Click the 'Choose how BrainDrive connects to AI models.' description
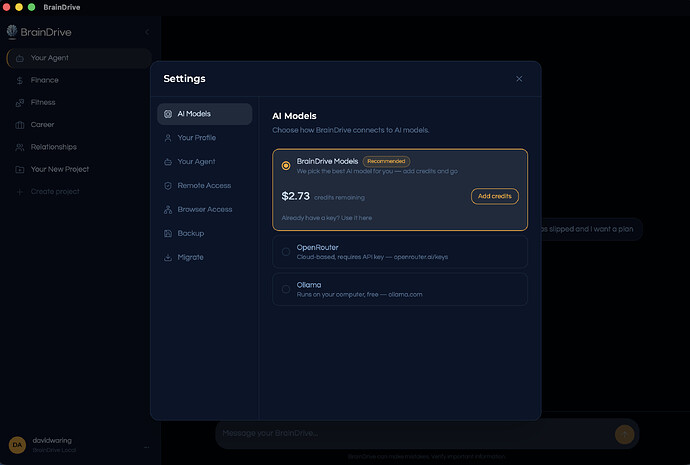The height and width of the screenshot is (465, 690). click(x=350, y=130)
